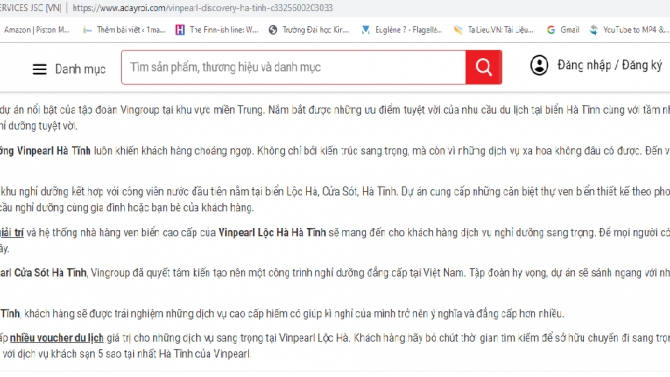Open the Thêm bài viết bookmark
670x377 pixels.
[124, 30]
